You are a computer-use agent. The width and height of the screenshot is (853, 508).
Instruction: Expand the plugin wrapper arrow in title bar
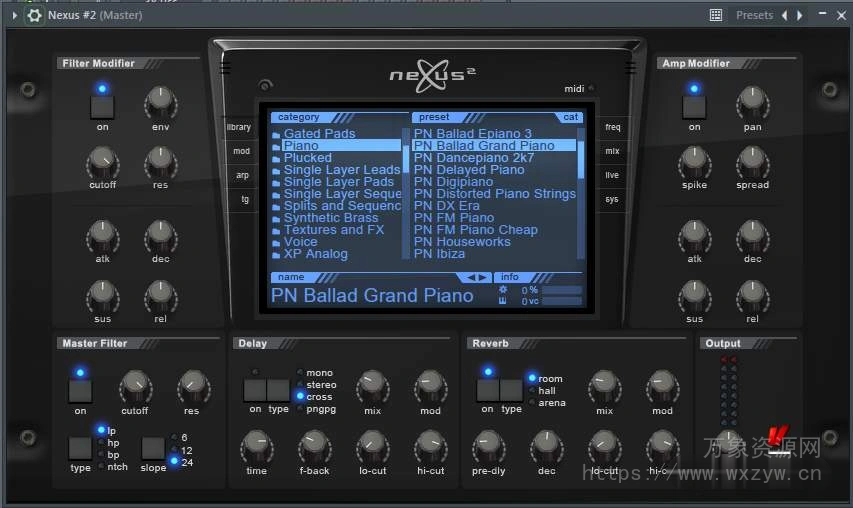pos(15,15)
